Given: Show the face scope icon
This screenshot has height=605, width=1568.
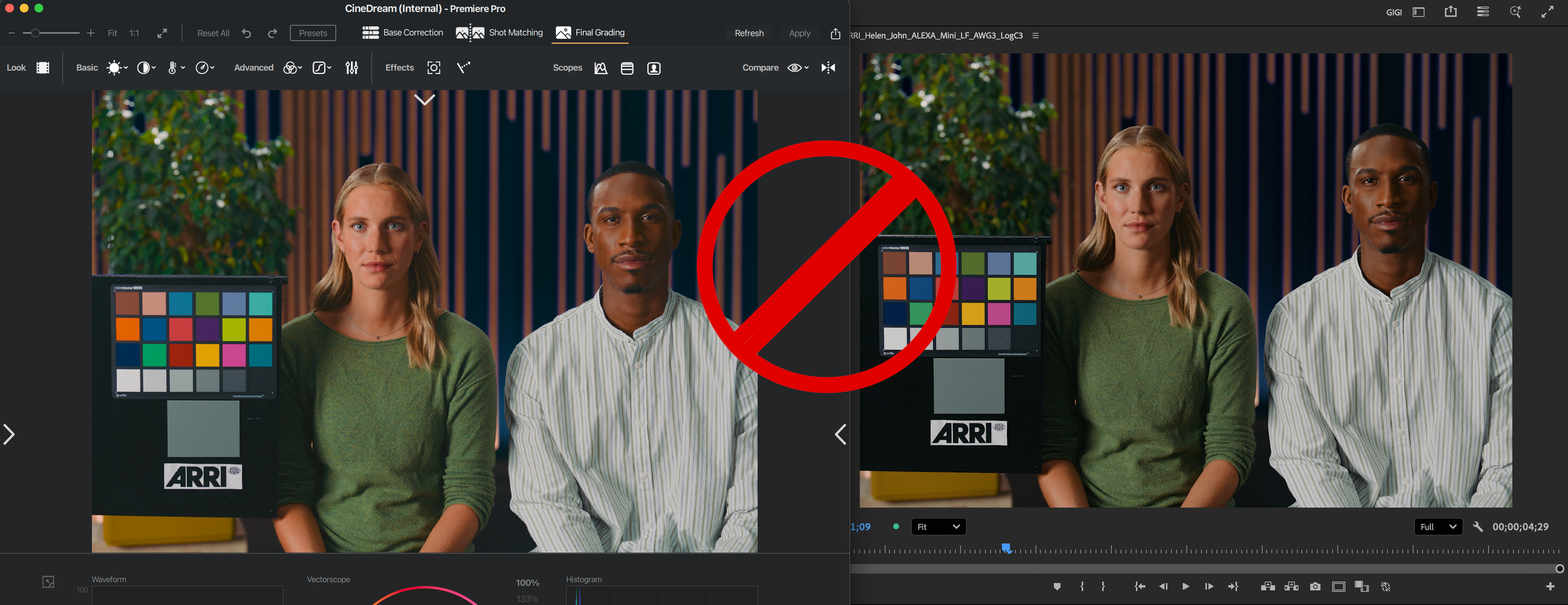Looking at the screenshot, I should coord(654,68).
